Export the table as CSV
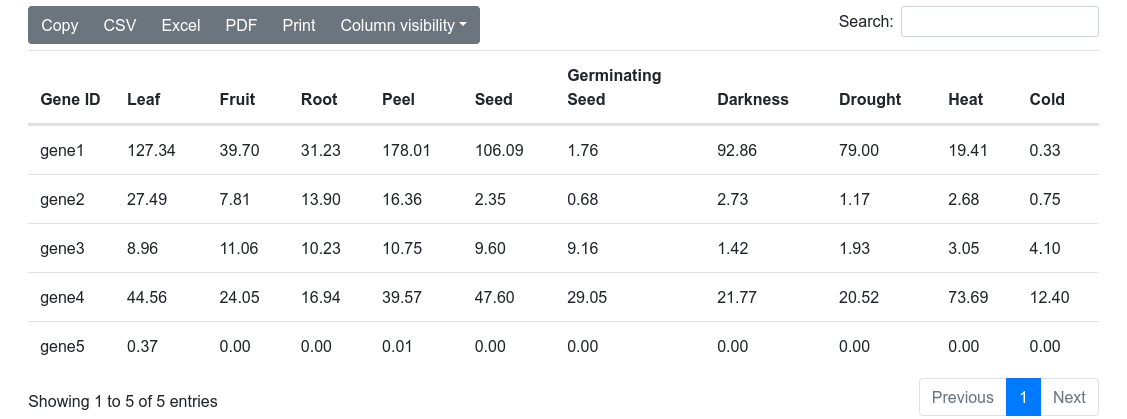This screenshot has height=419, width=1127. (x=120, y=25)
